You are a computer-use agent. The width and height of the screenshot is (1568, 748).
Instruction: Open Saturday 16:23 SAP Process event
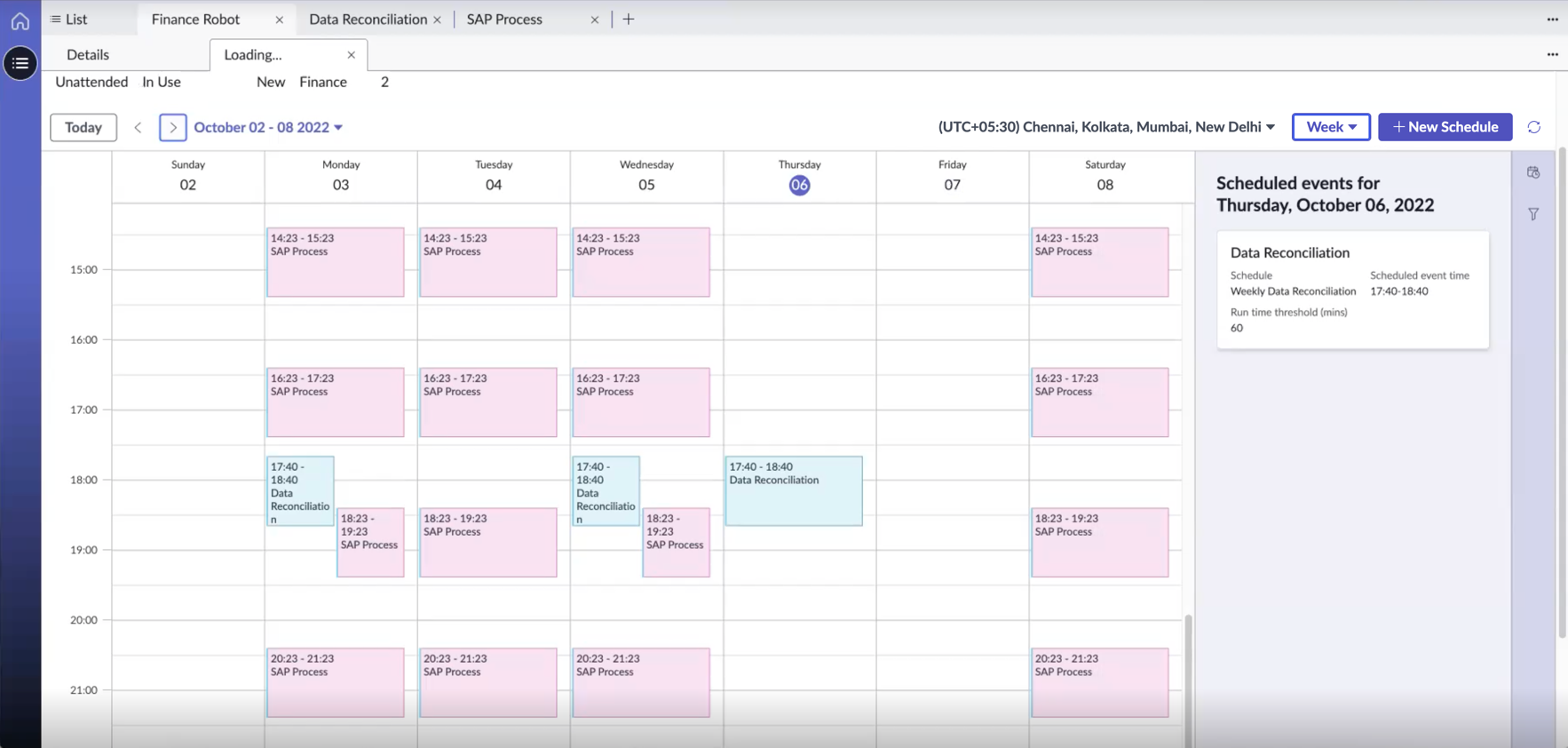[1099, 402]
